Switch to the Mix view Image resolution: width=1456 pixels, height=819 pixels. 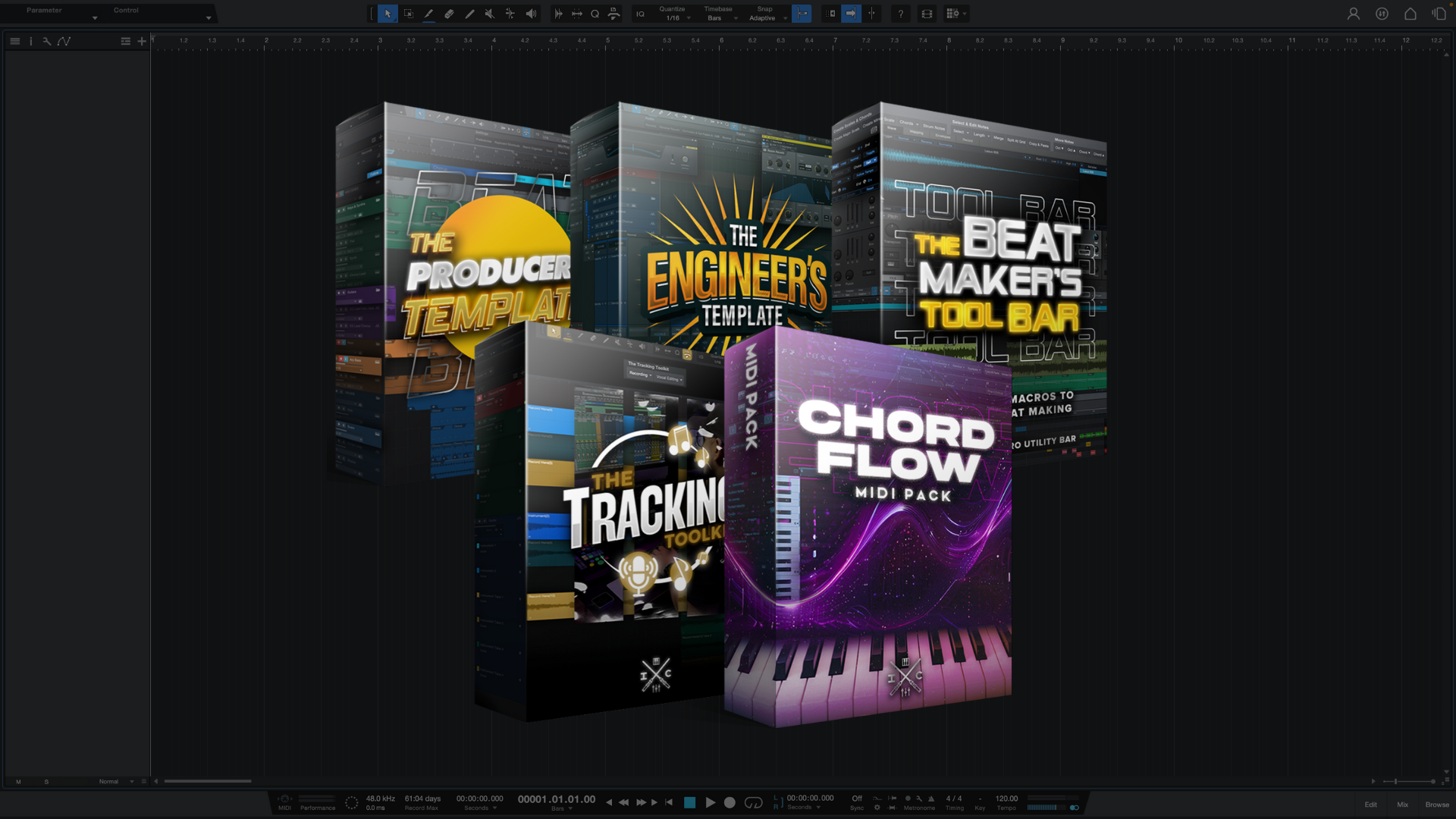[1402, 805]
